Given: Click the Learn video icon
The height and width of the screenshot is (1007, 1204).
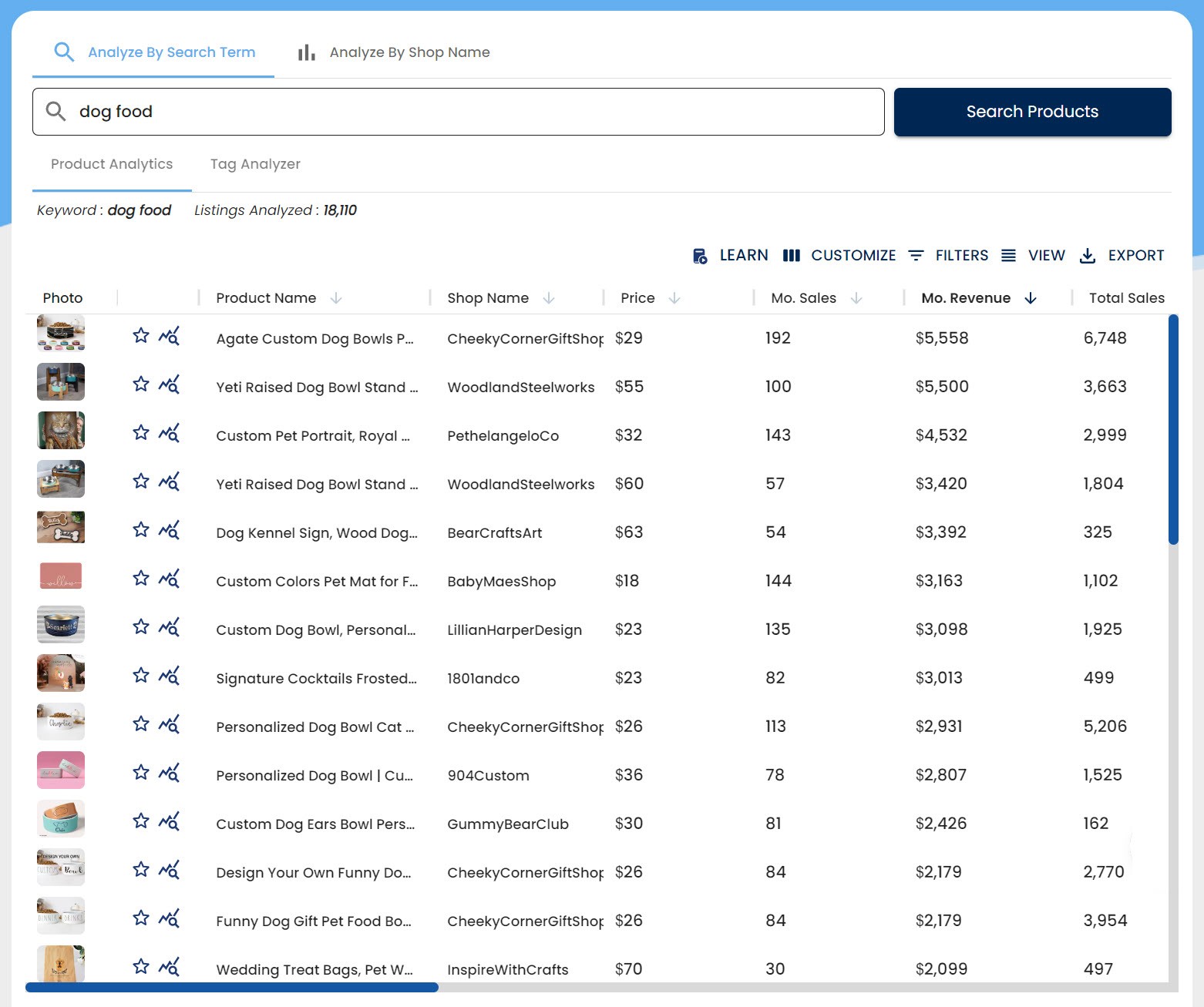Looking at the screenshot, I should click(700, 256).
